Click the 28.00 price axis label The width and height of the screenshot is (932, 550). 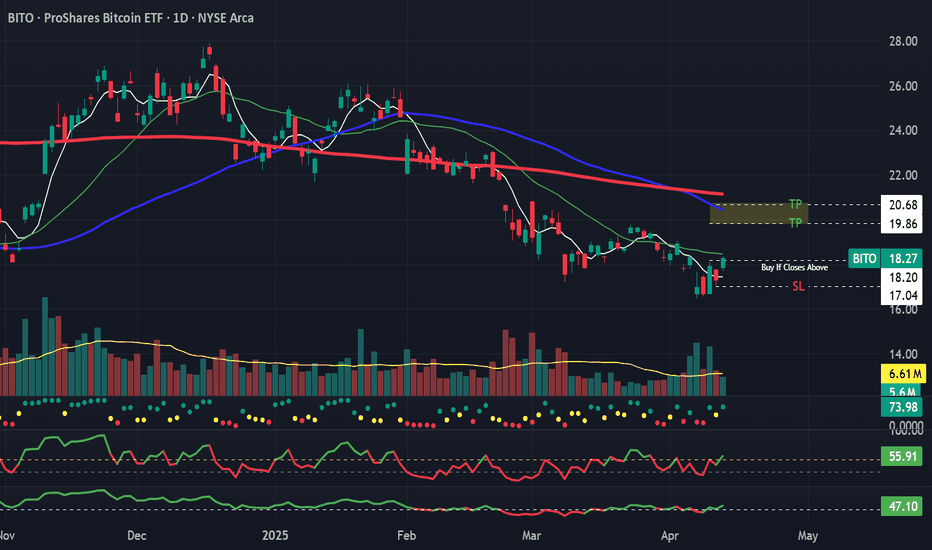(903, 41)
